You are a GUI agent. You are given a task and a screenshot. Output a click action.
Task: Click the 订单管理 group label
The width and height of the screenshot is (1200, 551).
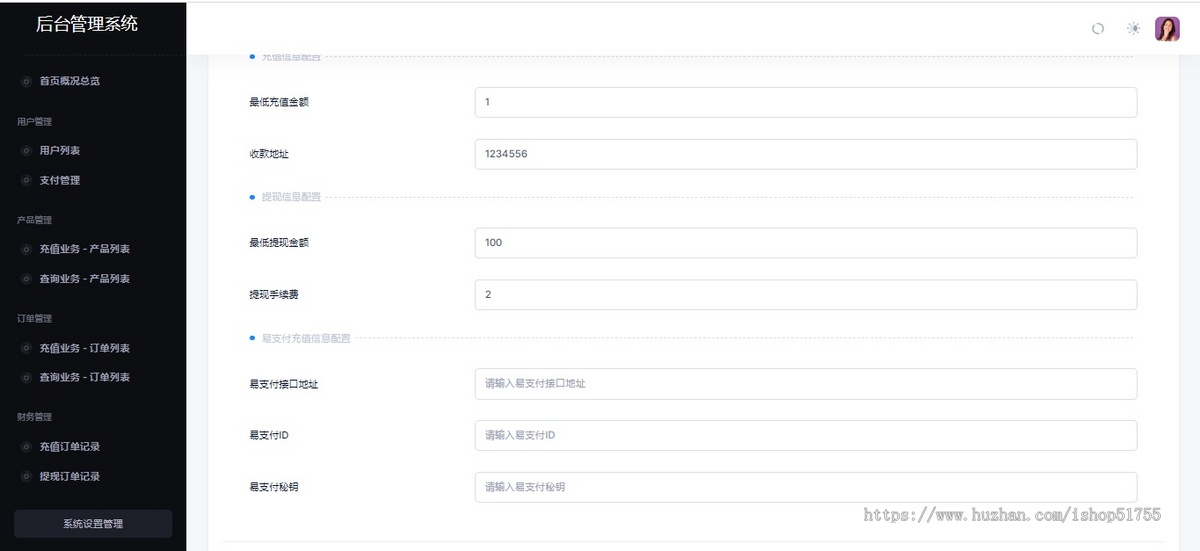coord(34,319)
